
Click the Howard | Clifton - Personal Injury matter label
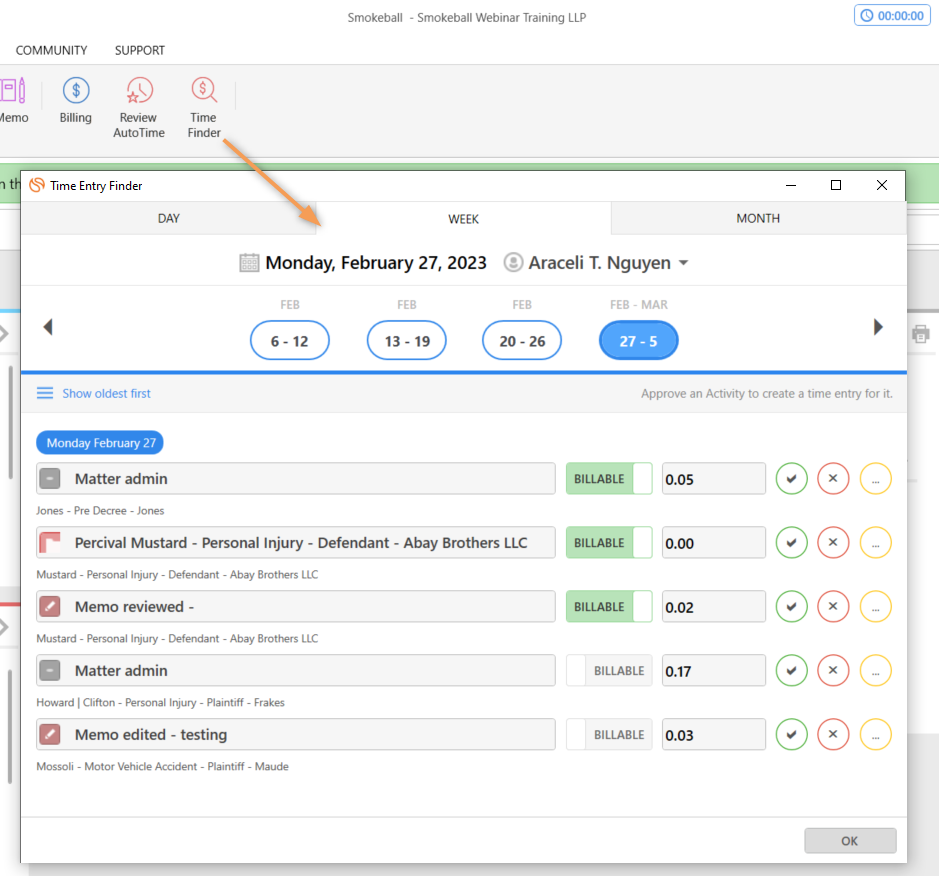pyautogui.click(x=160, y=702)
